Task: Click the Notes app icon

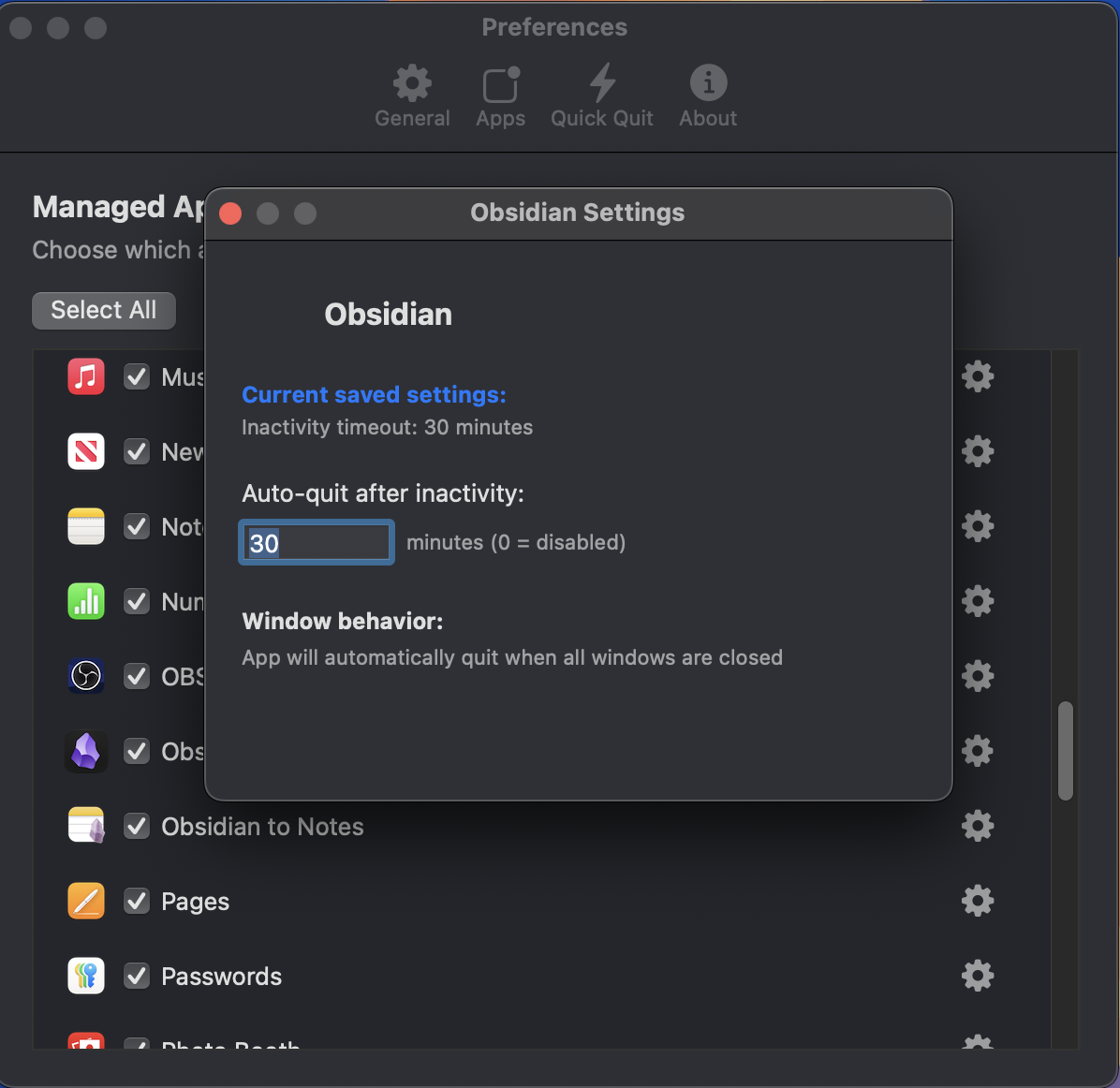Action: click(x=86, y=526)
